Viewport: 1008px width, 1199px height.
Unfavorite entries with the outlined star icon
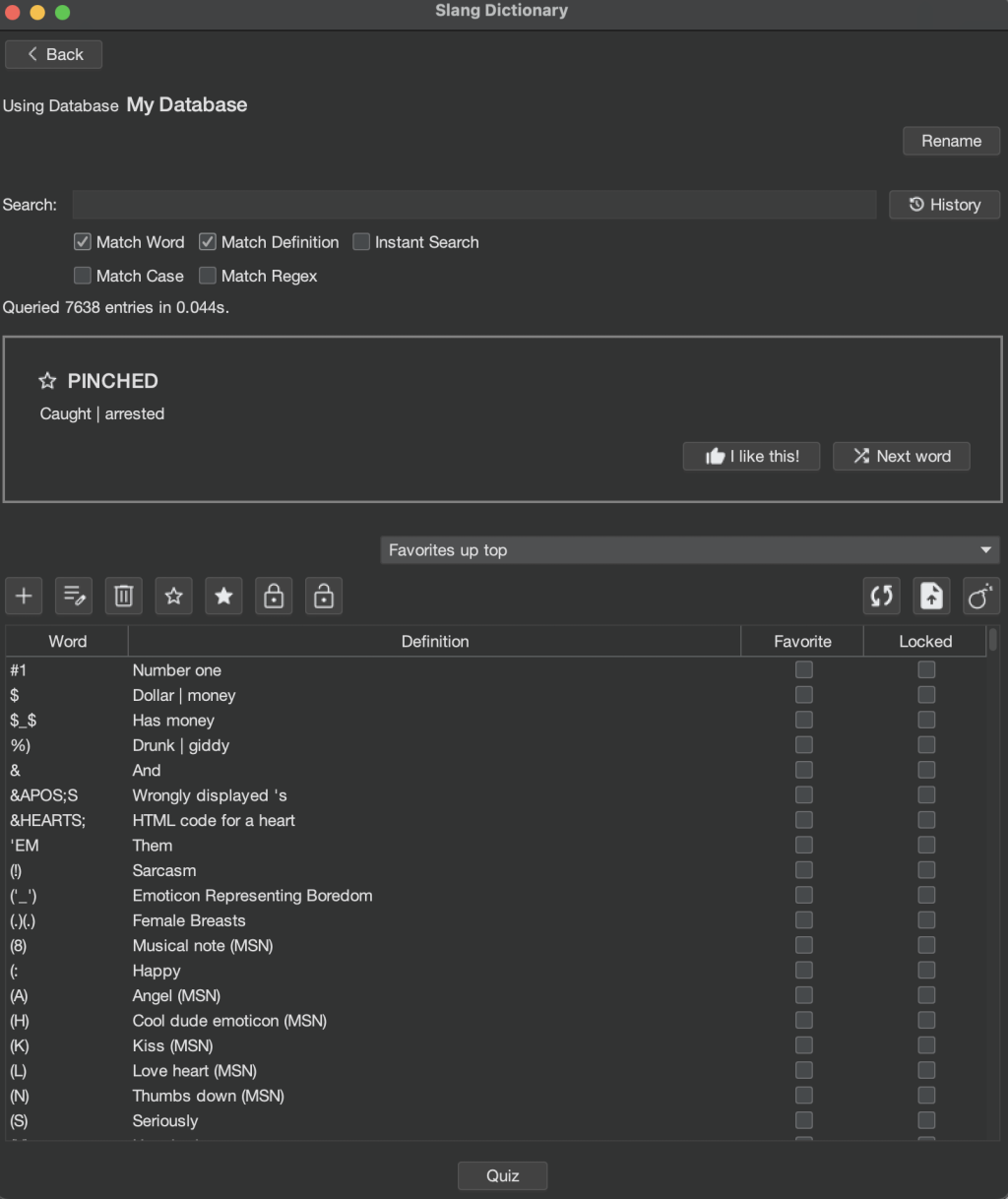[173, 596]
